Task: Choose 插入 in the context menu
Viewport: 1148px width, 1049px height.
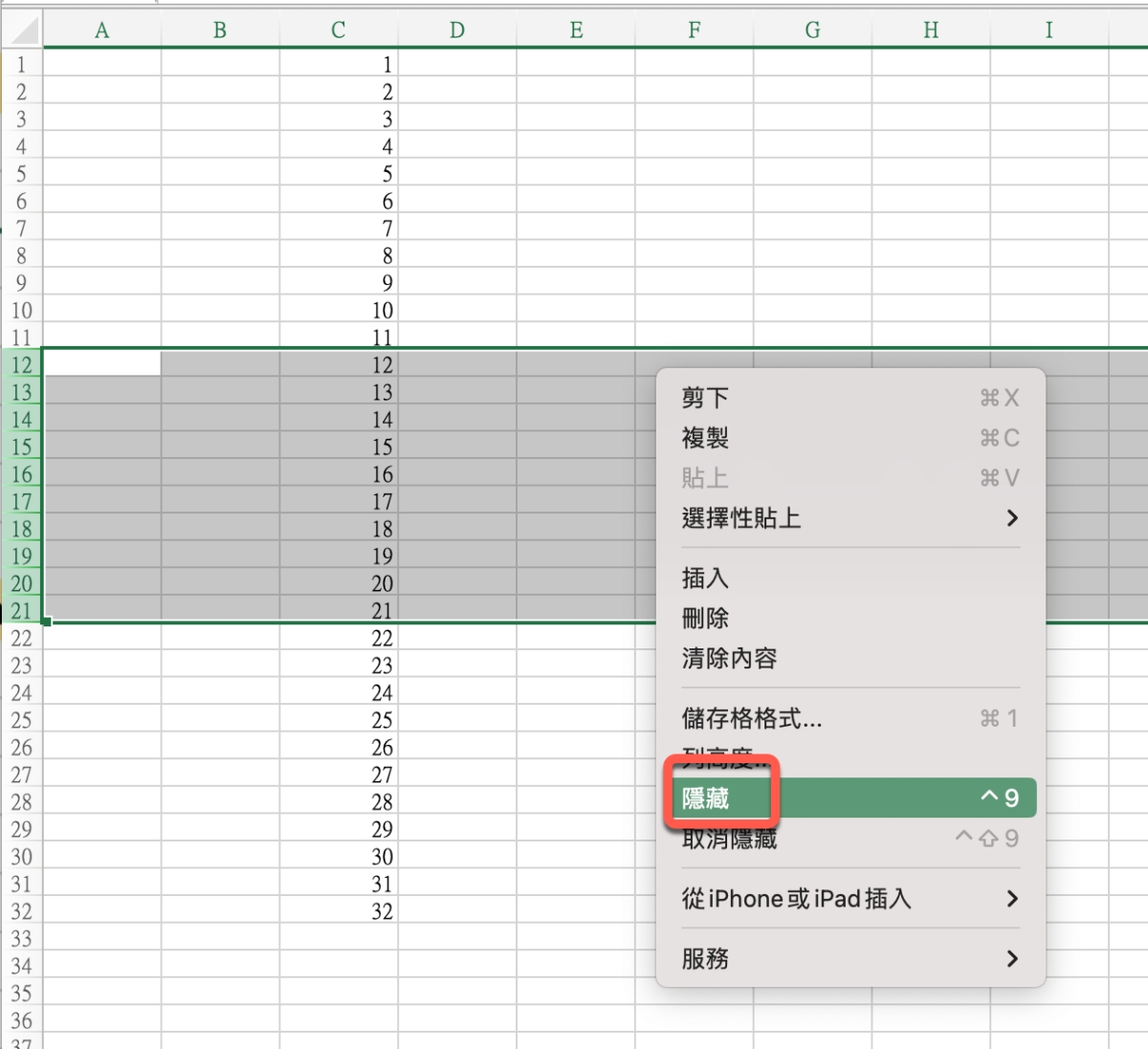Action: tap(850, 579)
